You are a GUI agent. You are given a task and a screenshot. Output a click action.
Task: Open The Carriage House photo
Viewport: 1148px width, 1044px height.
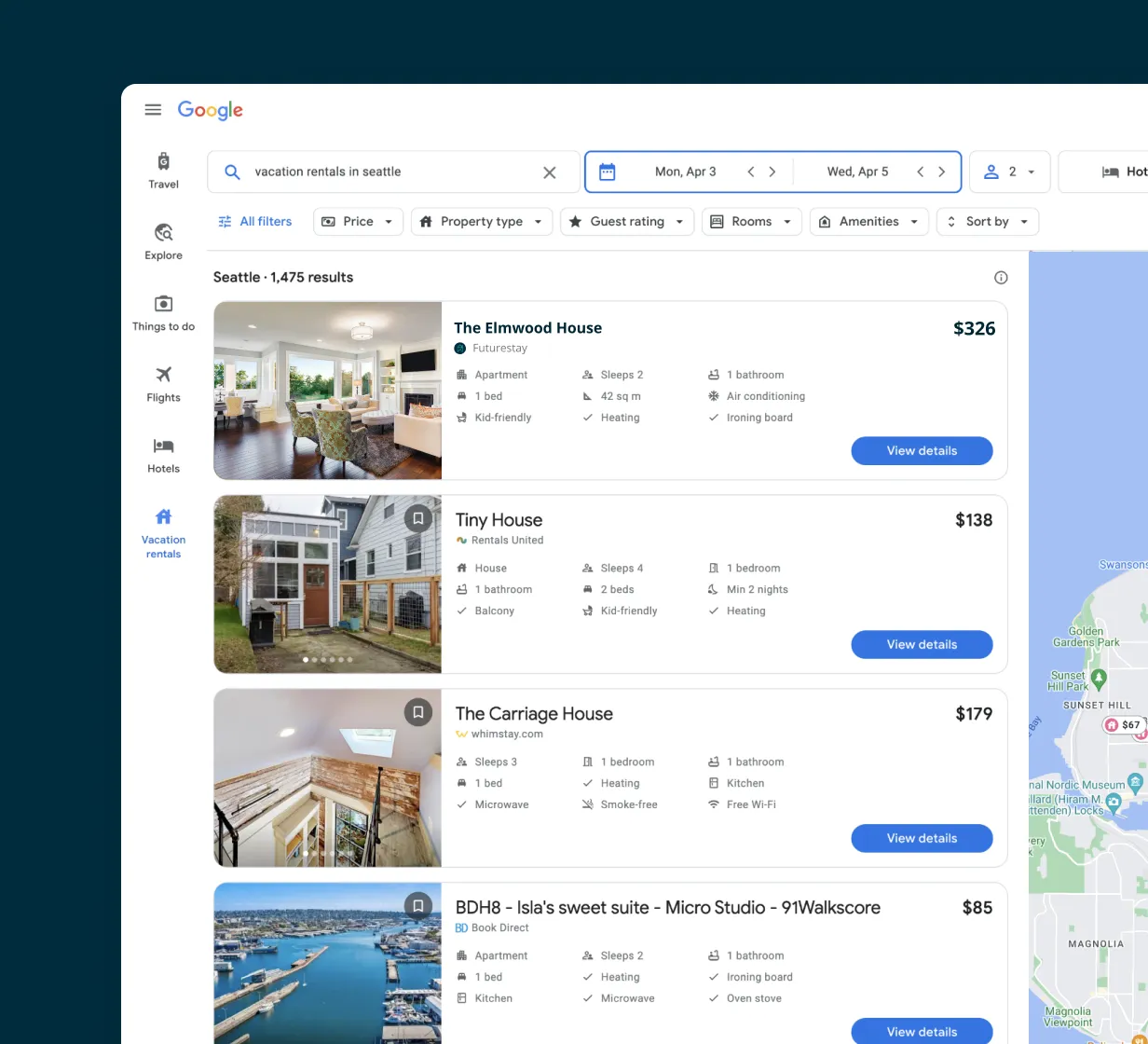pyautogui.click(x=328, y=778)
